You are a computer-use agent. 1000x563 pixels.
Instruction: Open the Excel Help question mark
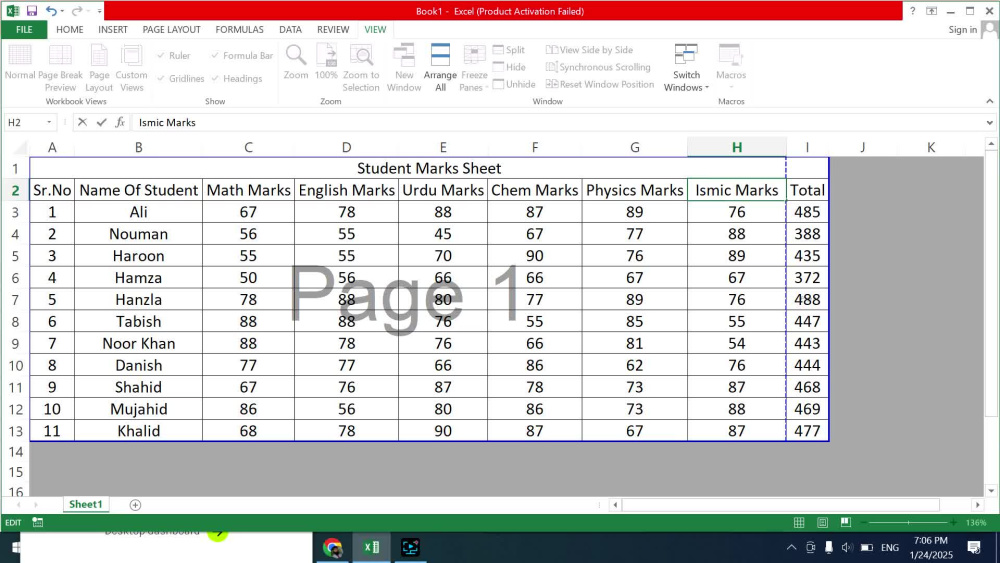tap(913, 11)
